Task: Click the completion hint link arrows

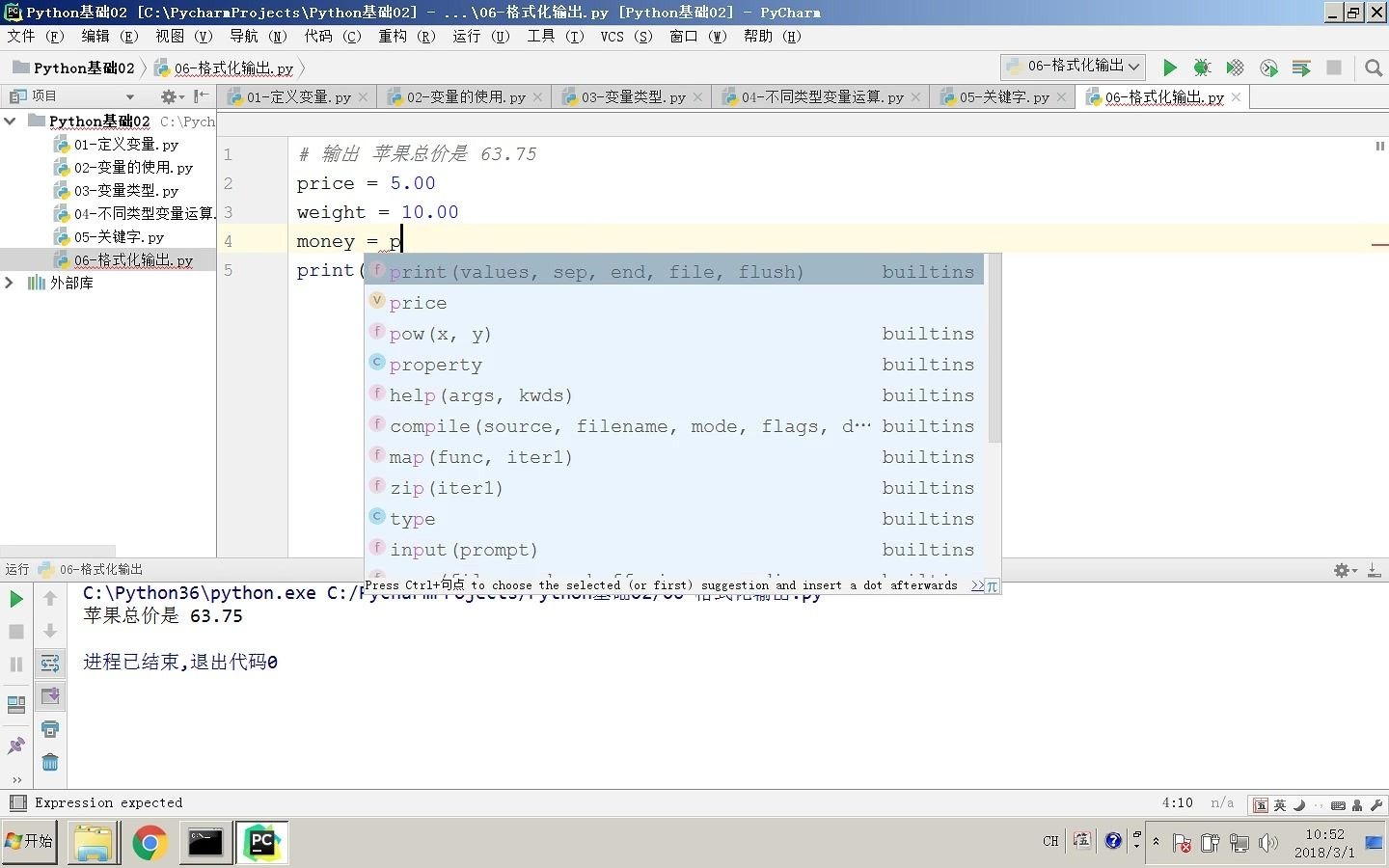Action: pos(977,586)
